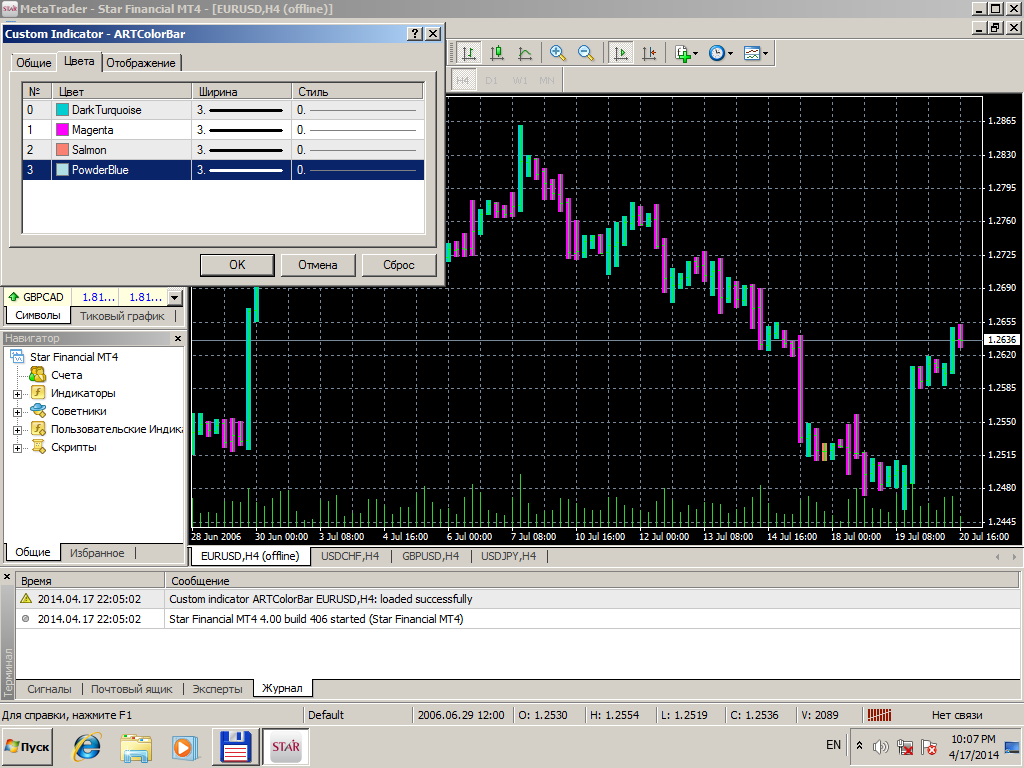This screenshot has height=768, width=1024.
Task: Switch to line chart icon
Action: (525, 53)
